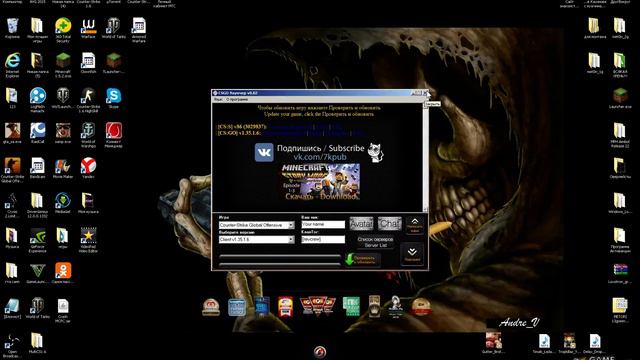Expand the game selection dropdown
Viewport: 640px width, 360px height.
coord(291,225)
